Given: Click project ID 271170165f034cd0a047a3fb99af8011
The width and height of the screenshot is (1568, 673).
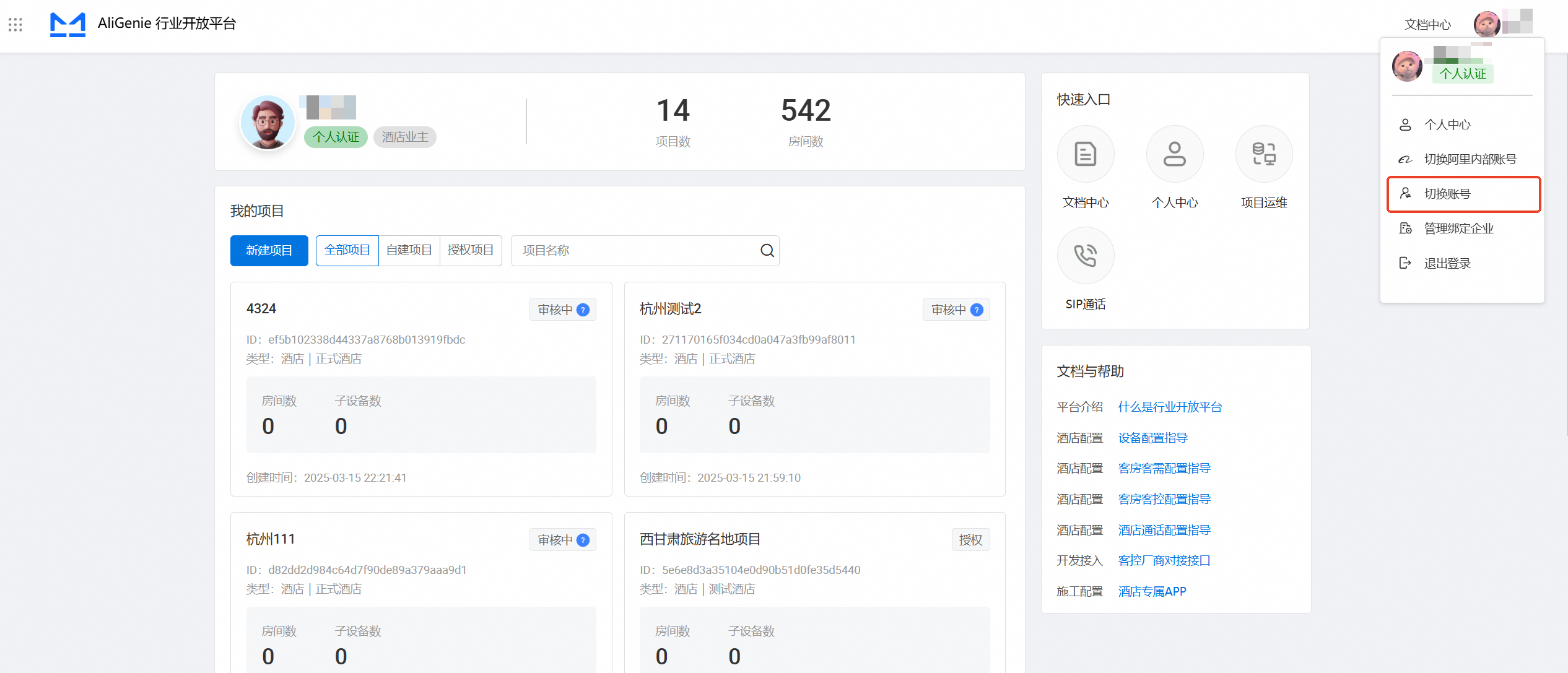Looking at the screenshot, I should point(759,339).
